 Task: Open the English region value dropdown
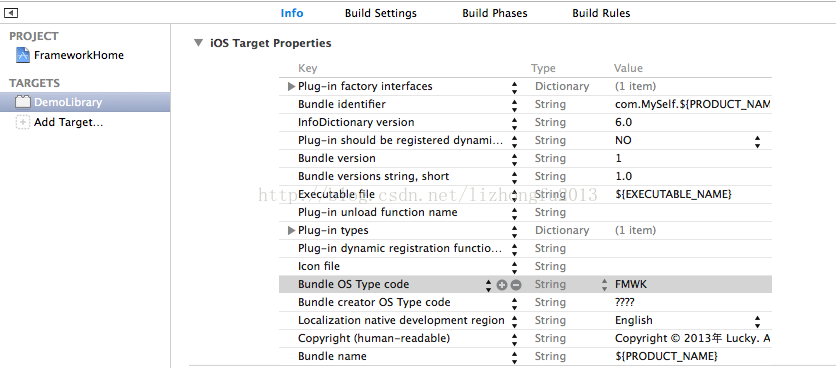tap(757, 321)
